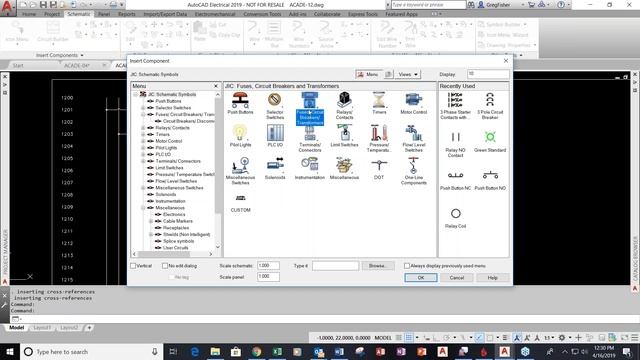The image size is (640, 360).
Task: Expand Relays/Contacts tree node
Action: pyautogui.click(x=143, y=128)
